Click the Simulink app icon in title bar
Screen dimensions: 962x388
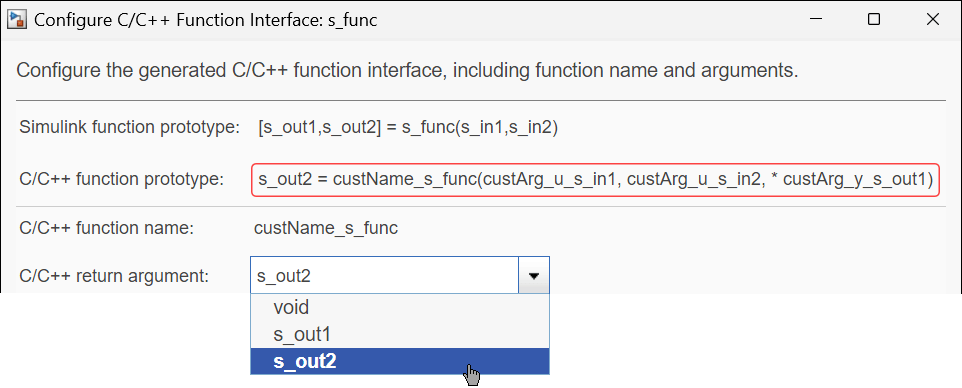click(17, 20)
